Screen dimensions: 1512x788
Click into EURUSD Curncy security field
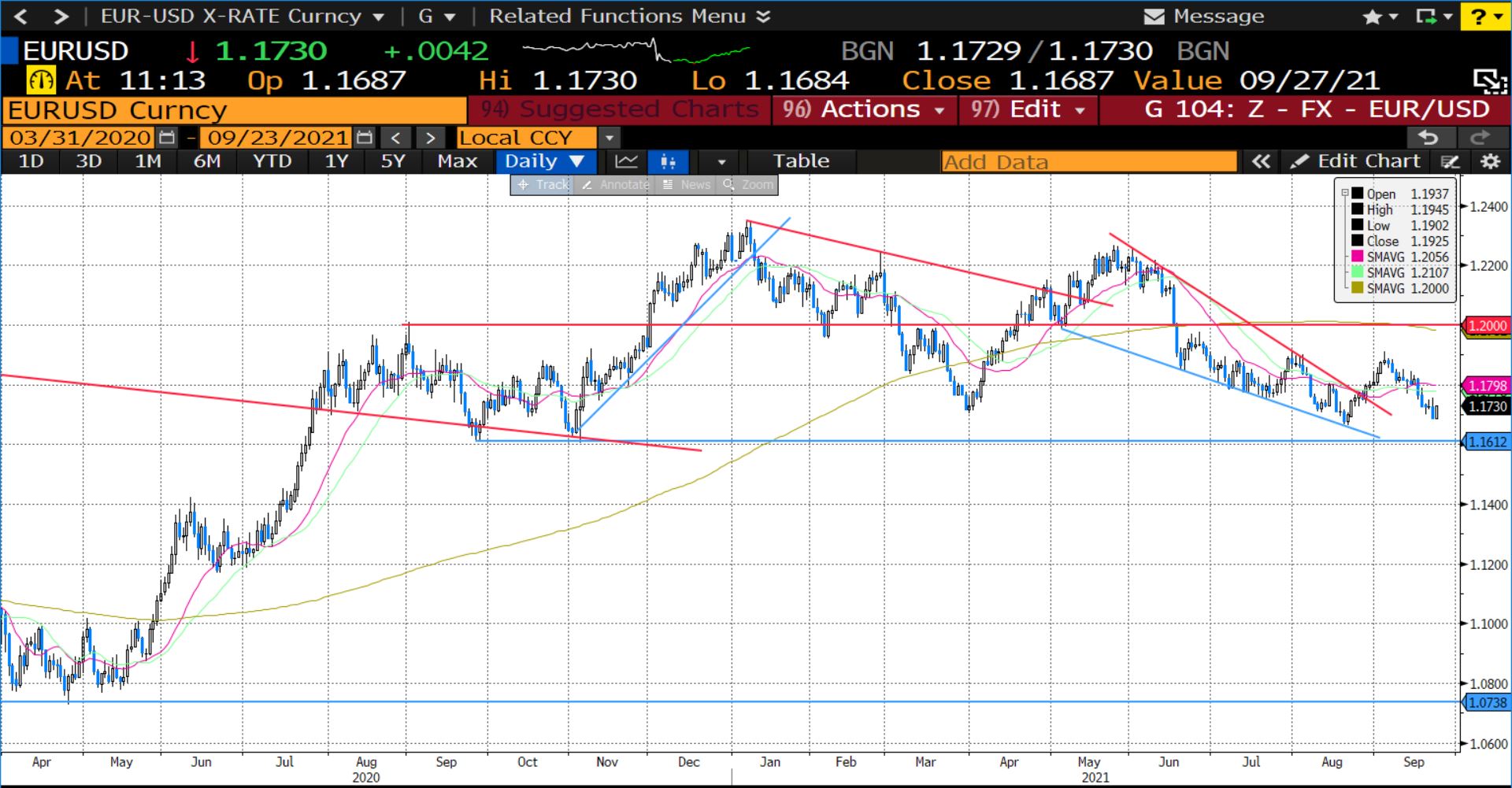tap(235, 110)
